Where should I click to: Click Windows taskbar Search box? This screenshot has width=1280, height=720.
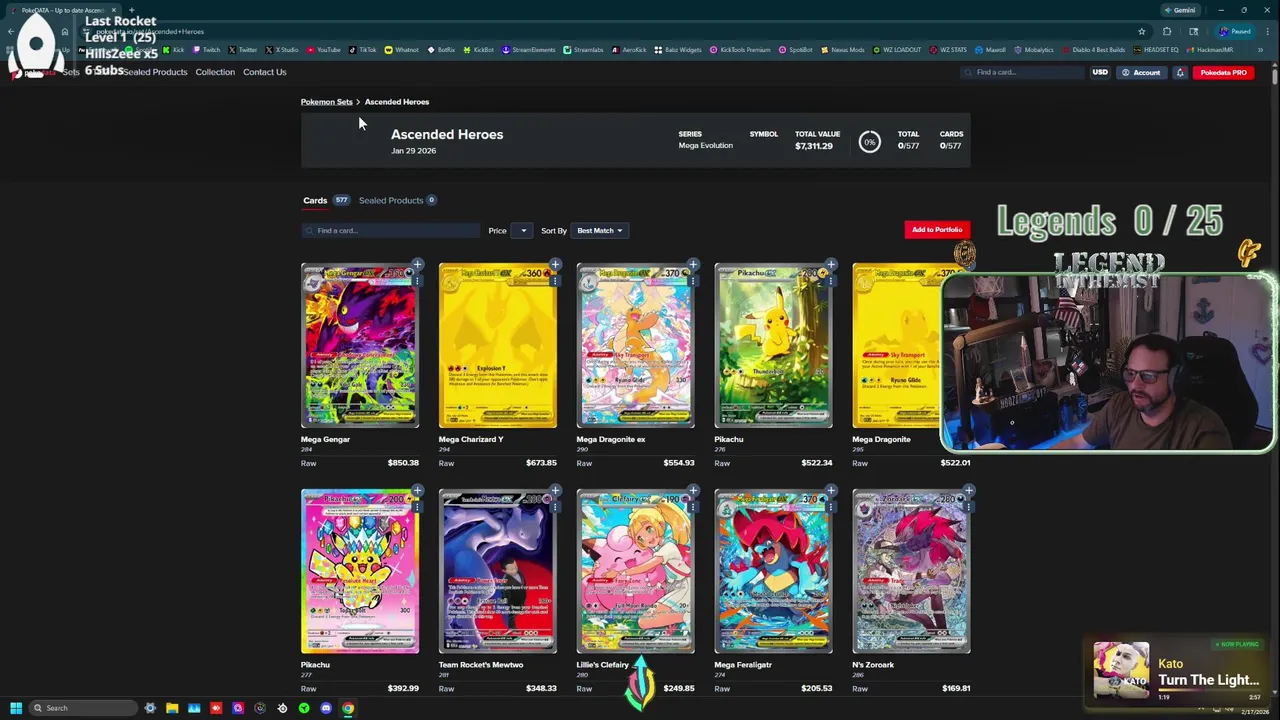(x=82, y=708)
